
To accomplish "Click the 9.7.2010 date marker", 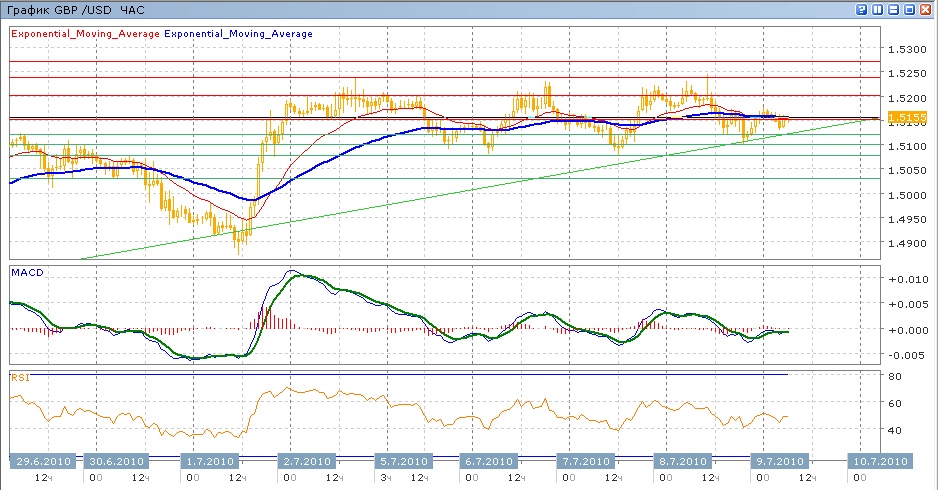I will (x=777, y=462).
